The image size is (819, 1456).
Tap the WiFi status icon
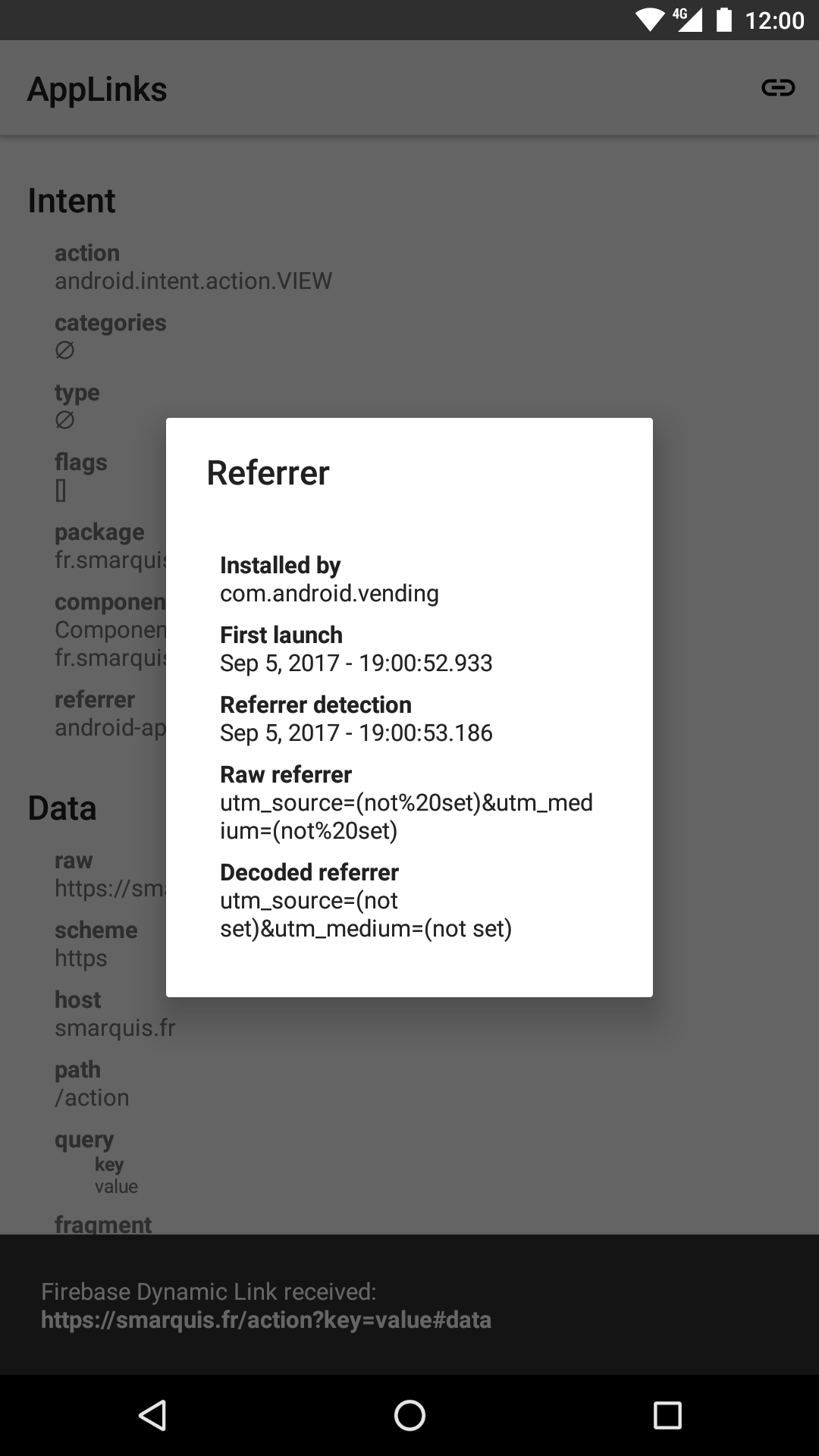tap(650, 20)
